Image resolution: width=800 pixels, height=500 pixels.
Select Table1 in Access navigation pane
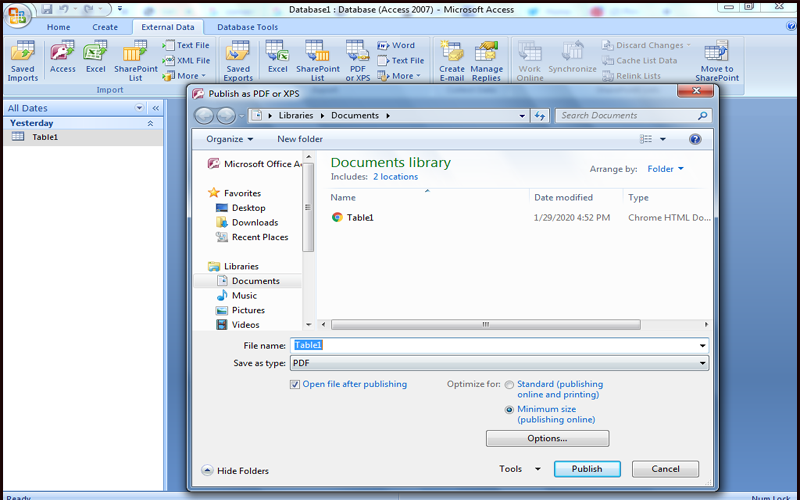click(83, 137)
